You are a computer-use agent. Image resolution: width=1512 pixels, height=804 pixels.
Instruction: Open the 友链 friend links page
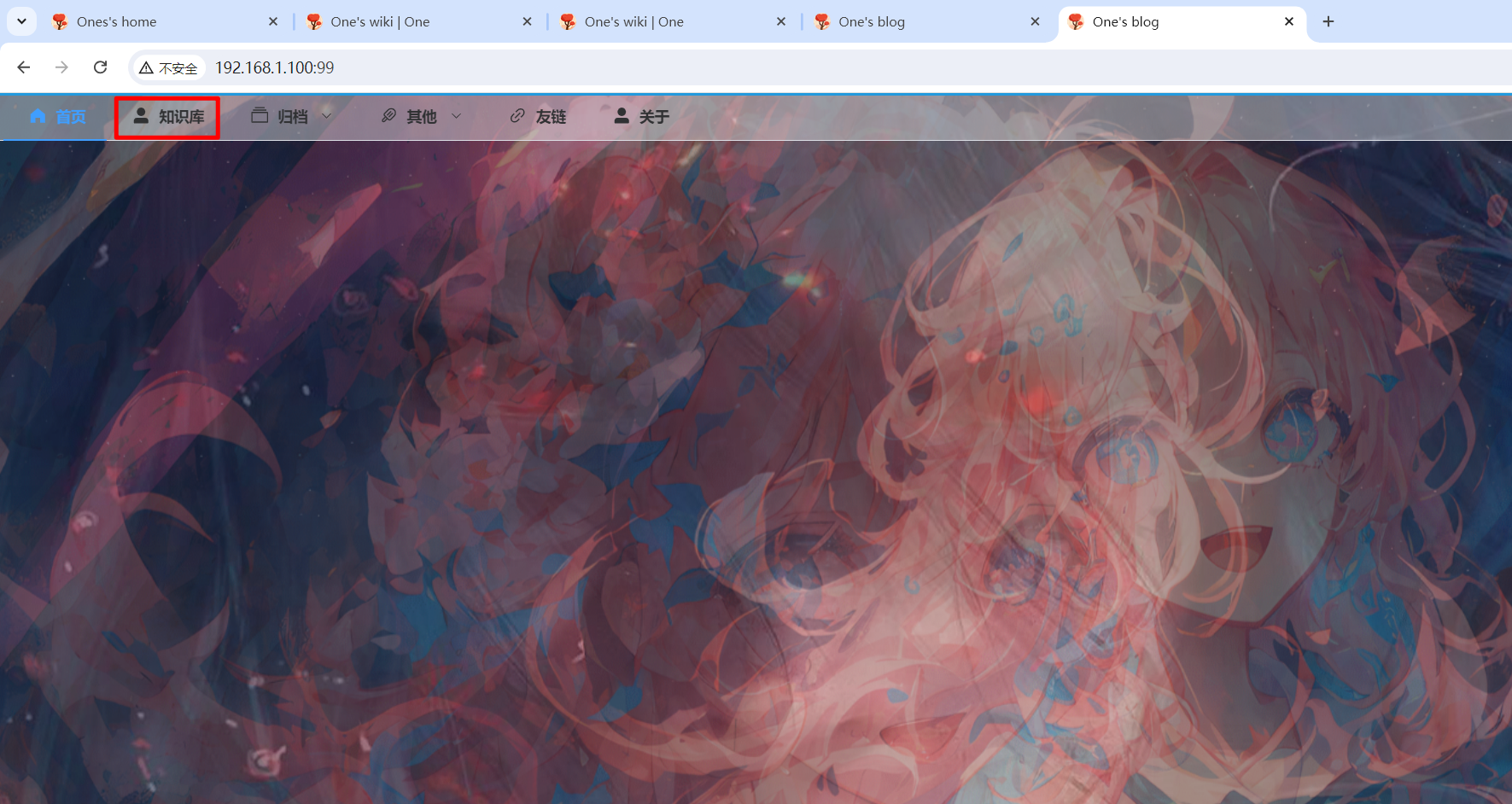[x=538, y=116]
